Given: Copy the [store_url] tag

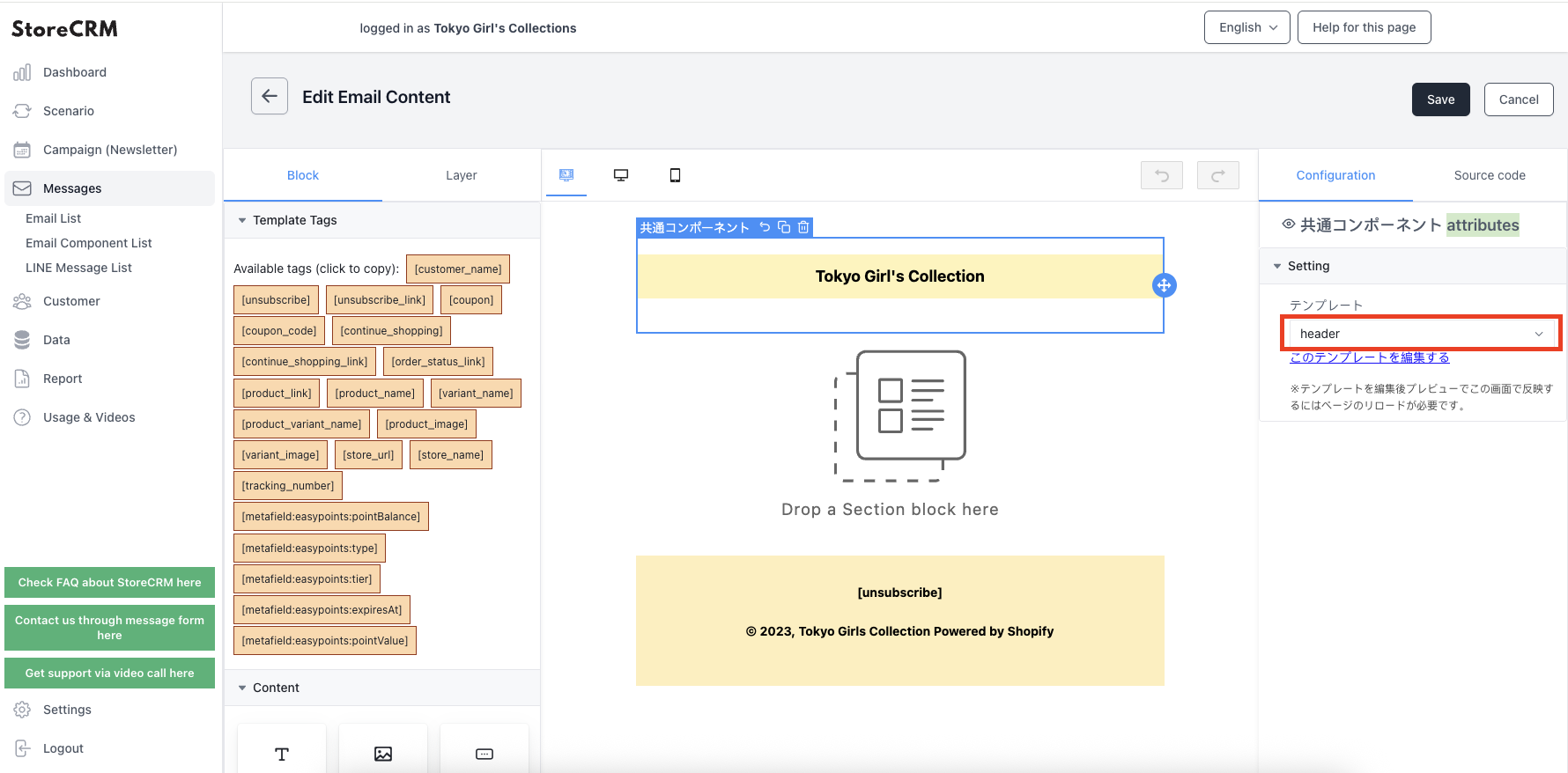Looking at the screenshot, I should [368, 455].
